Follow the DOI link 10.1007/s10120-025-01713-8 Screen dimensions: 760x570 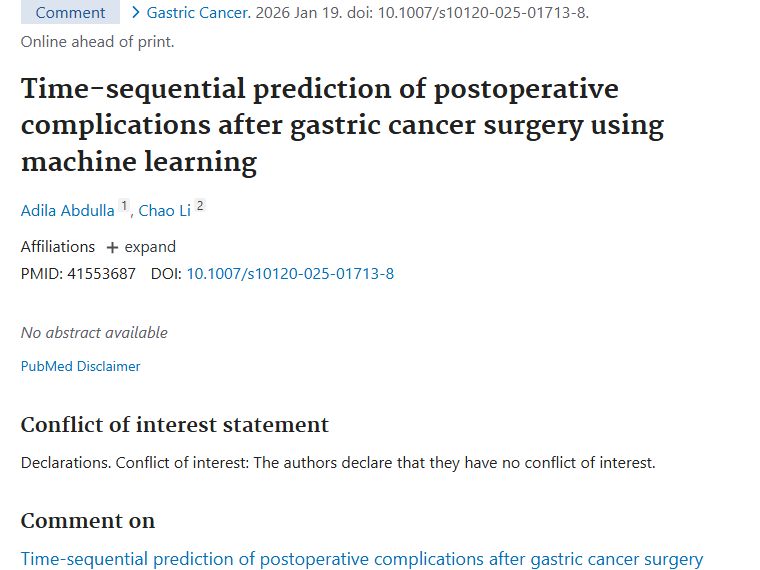[290, 273]
